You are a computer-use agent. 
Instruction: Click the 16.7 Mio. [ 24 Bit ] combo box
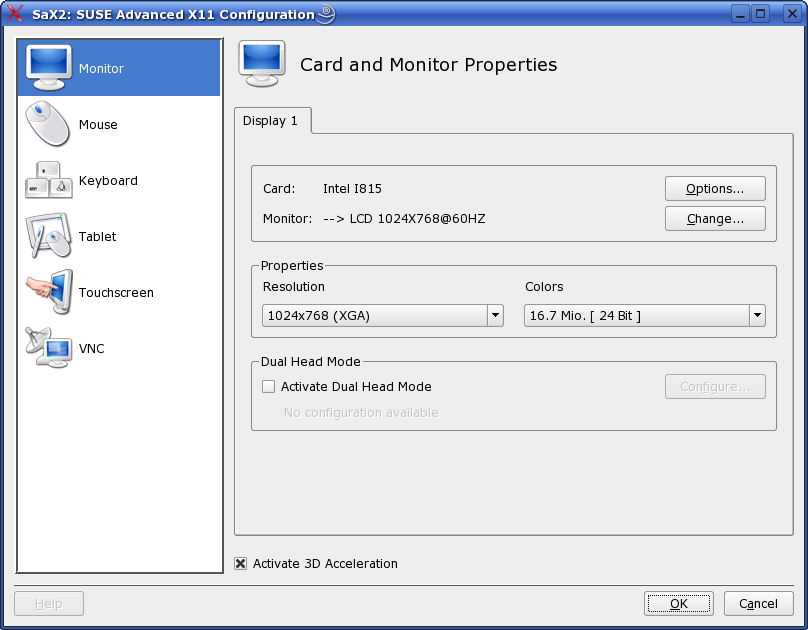(x=645, y=315)
